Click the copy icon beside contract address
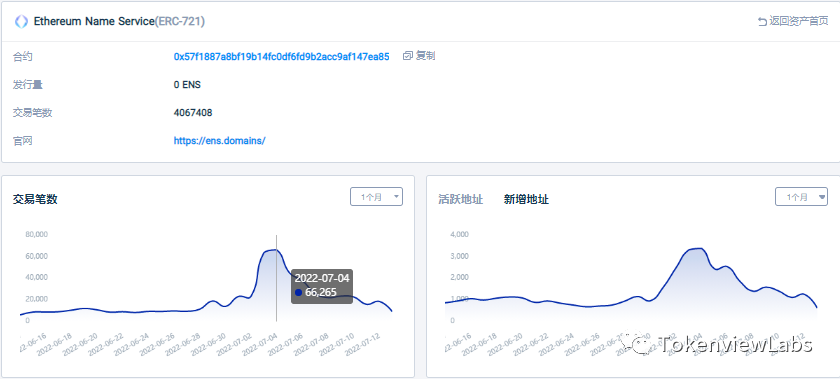The width and height of the screenshot is (840, 379). coord(408,56)
